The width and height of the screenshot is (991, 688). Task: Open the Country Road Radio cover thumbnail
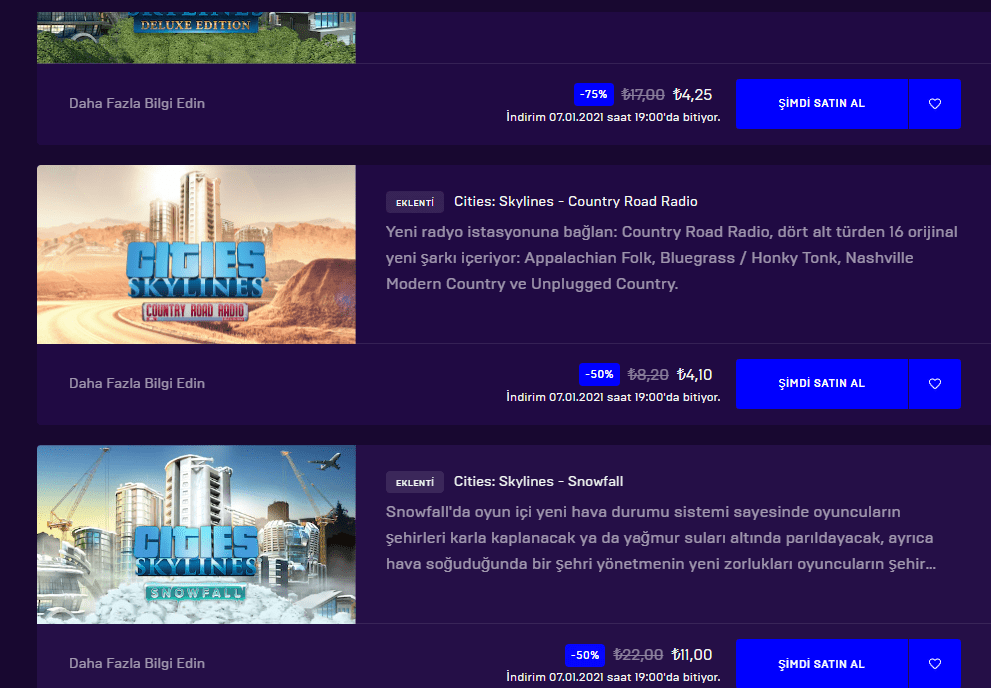coord(197,255)
